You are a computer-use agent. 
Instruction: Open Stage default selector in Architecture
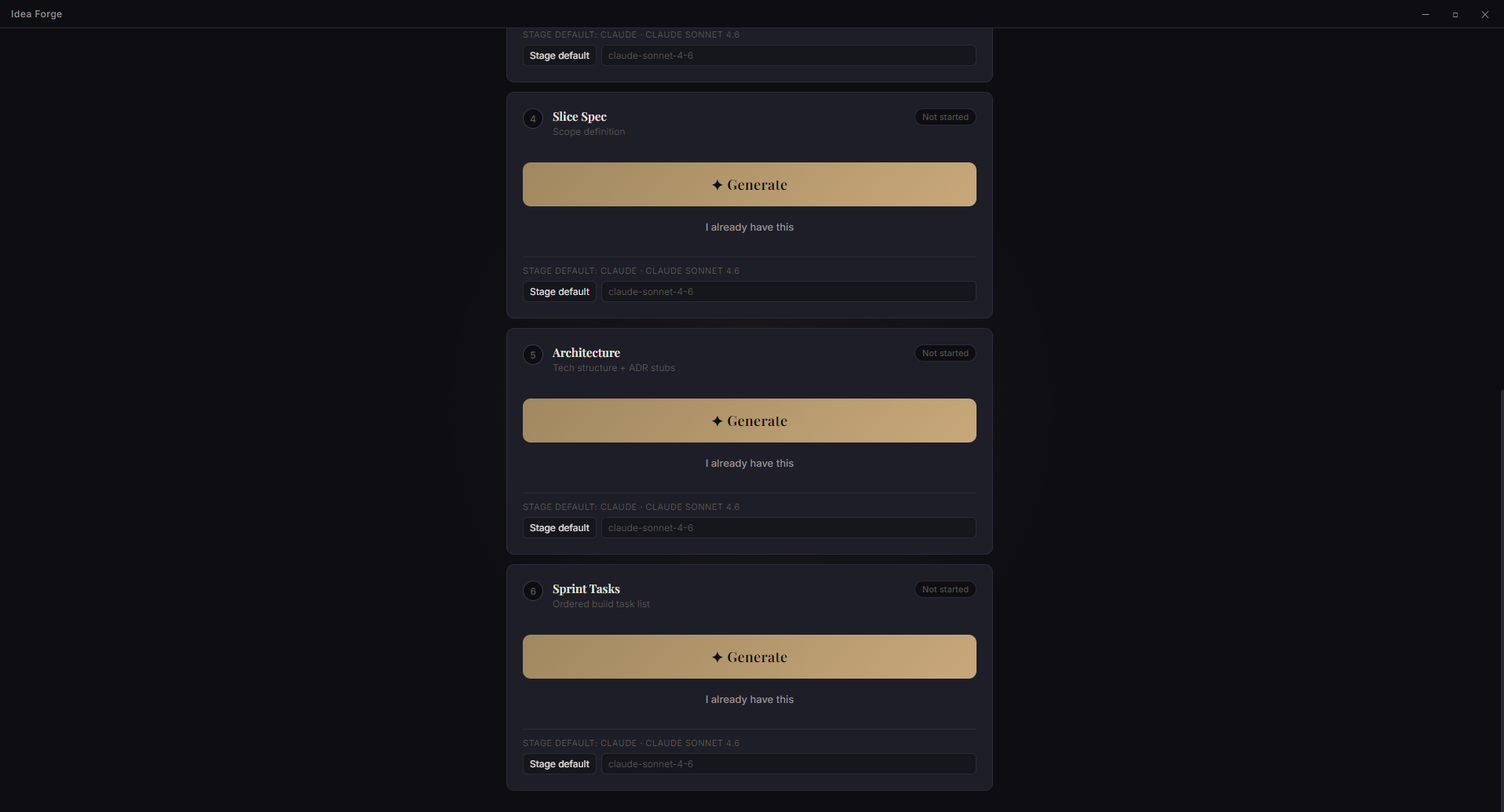[559, 528]
